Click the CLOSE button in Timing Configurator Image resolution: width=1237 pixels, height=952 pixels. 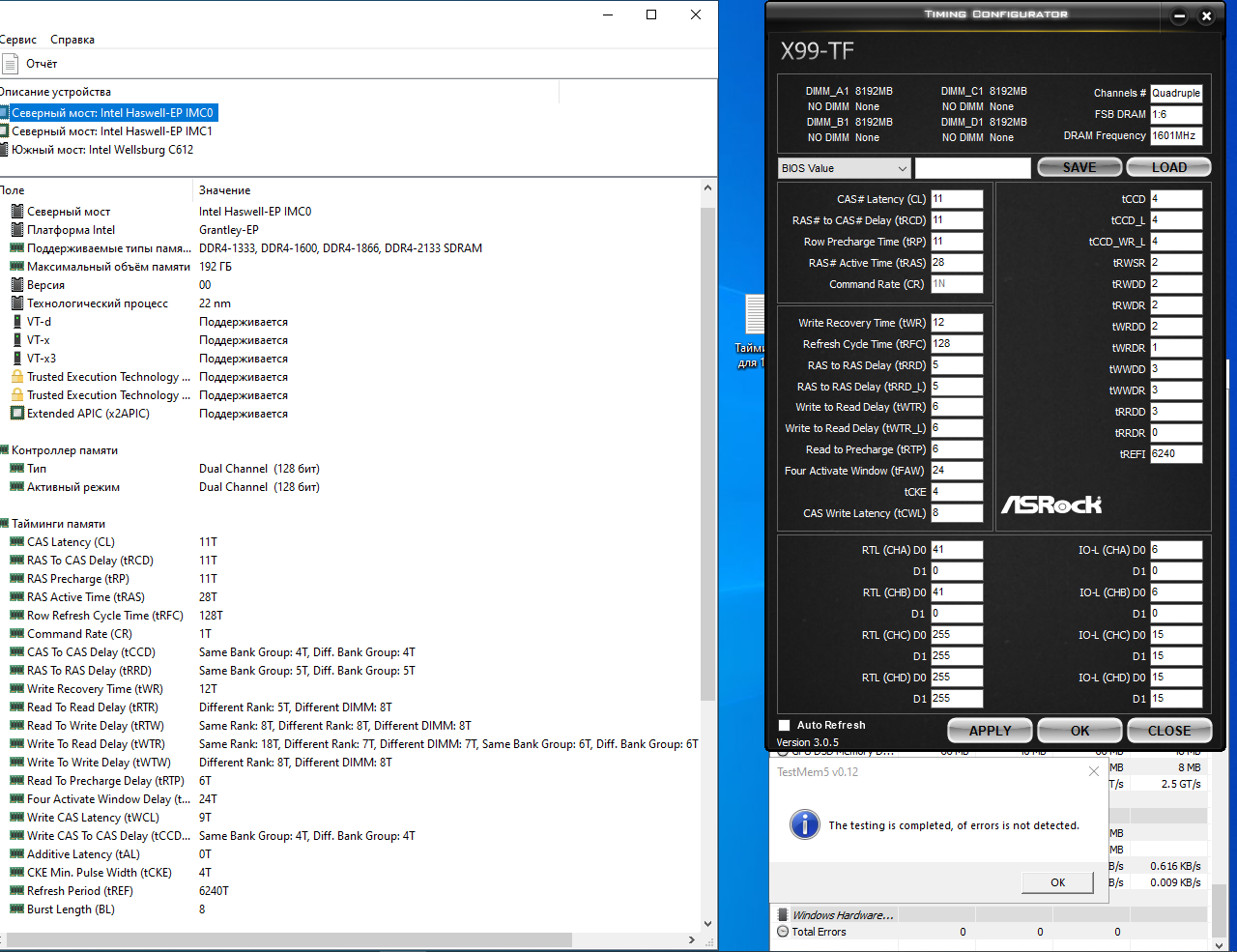coord(1169,731)
